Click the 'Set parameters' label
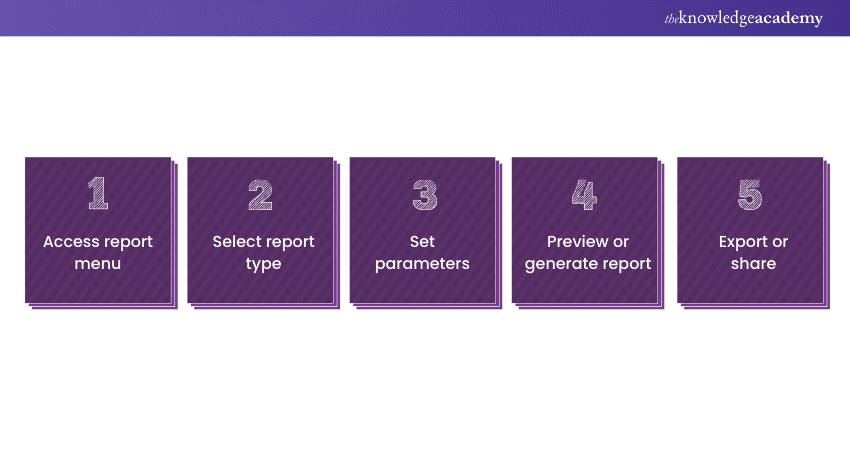Viewport: 850px width, 450px height. tap(423, 253)
